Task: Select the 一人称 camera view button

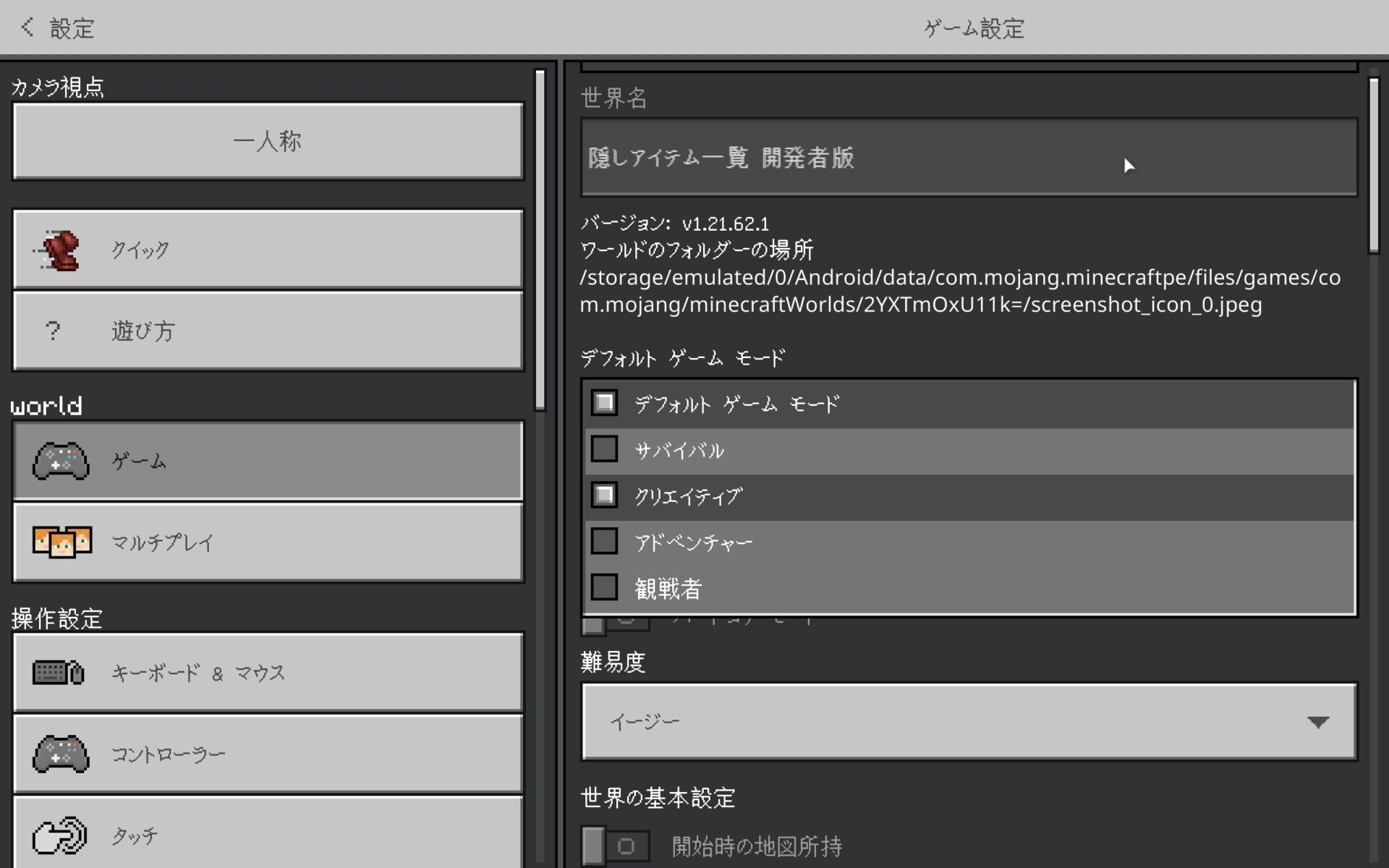Action: click(x=268, y=141)
